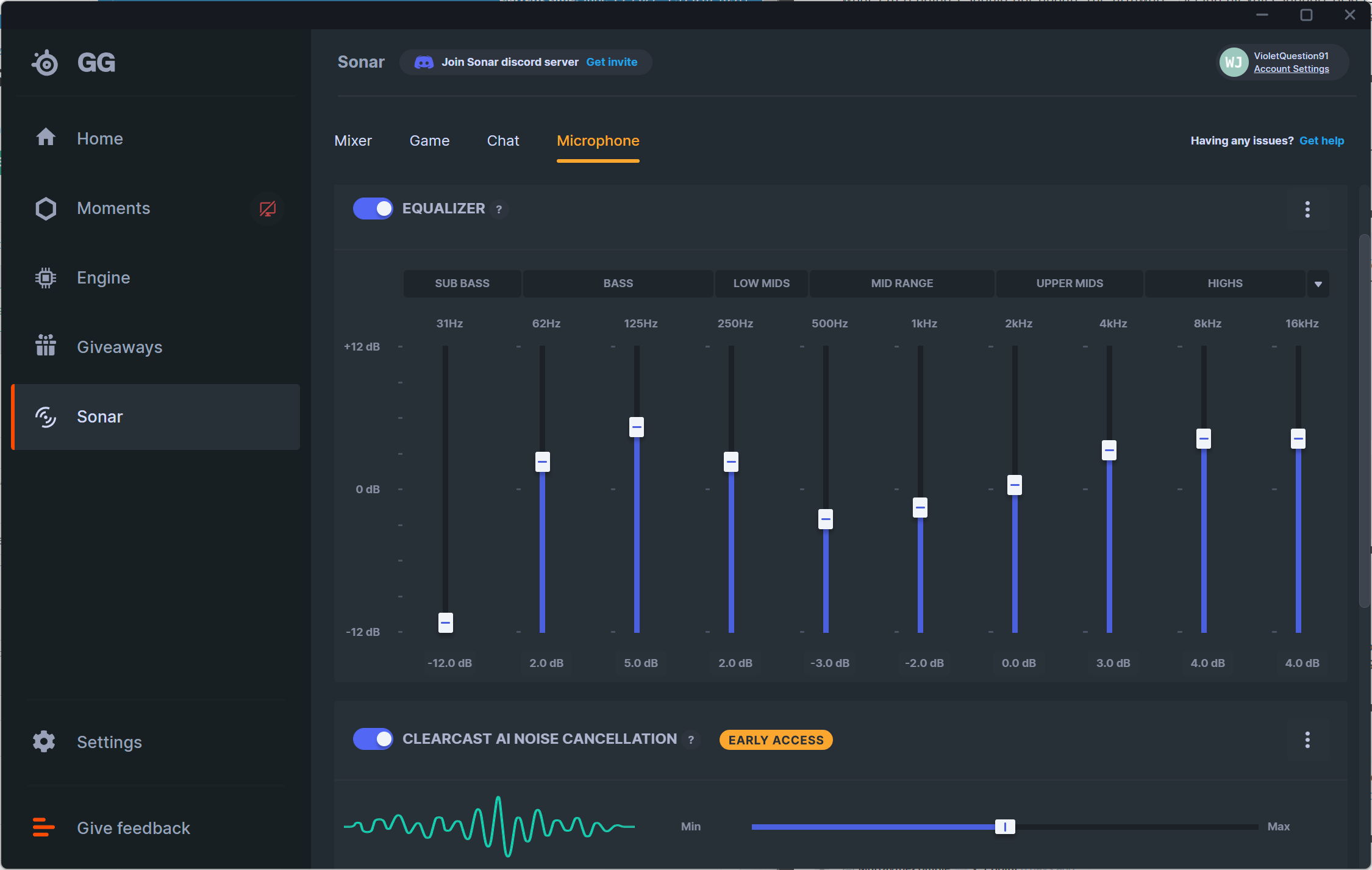Click the red screen-capture disabled icon

[267, 209]
